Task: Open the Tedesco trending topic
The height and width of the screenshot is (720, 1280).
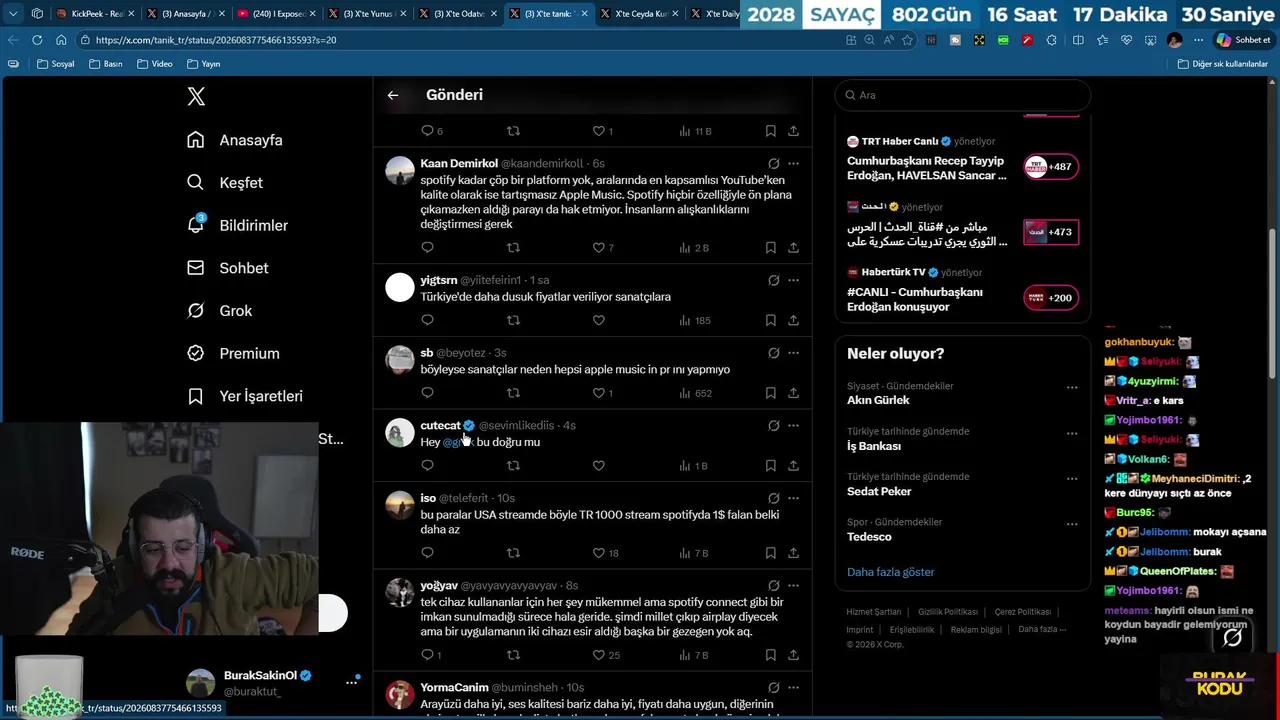Action: (x=869, y=537)
